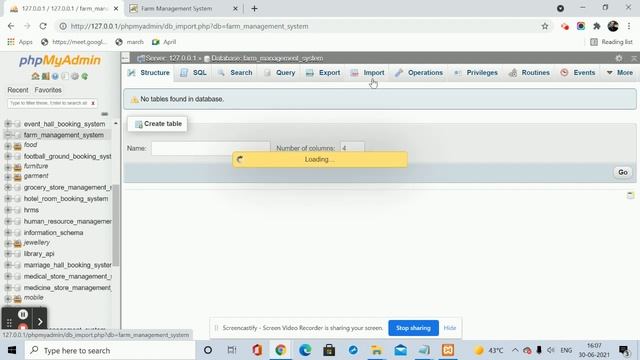Click the red recorder extension icon
Viewport: 640px width, 360px height.
(x=565, y=26)
